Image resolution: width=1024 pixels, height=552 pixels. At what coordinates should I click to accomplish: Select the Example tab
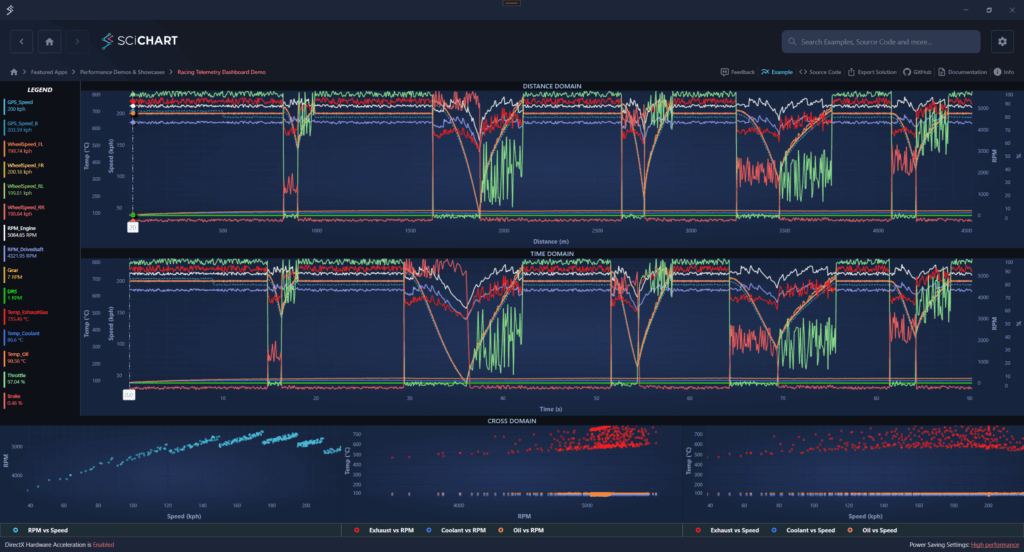pos(777,72)
